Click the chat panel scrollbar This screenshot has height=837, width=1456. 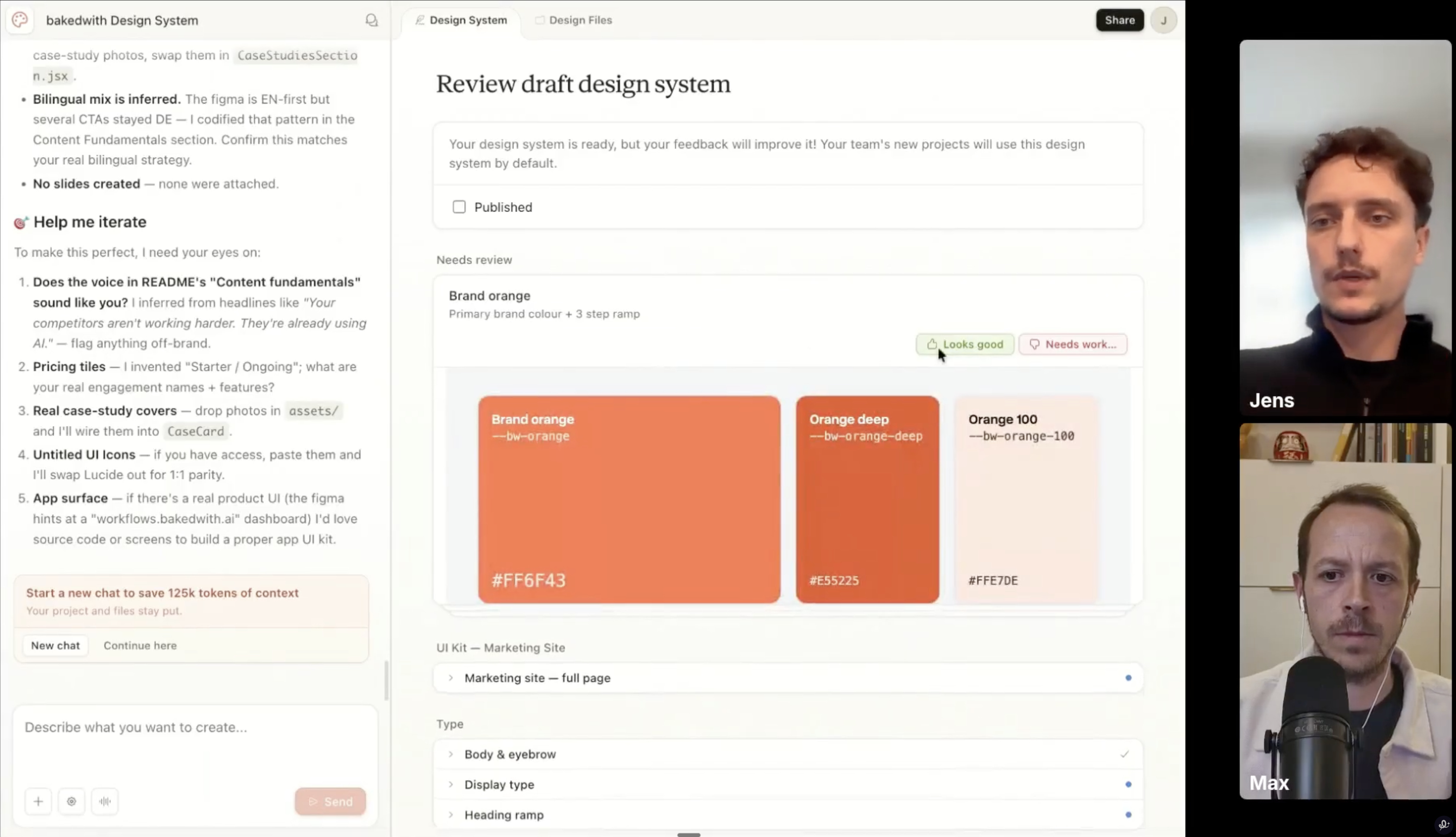(x=387, y=681)
